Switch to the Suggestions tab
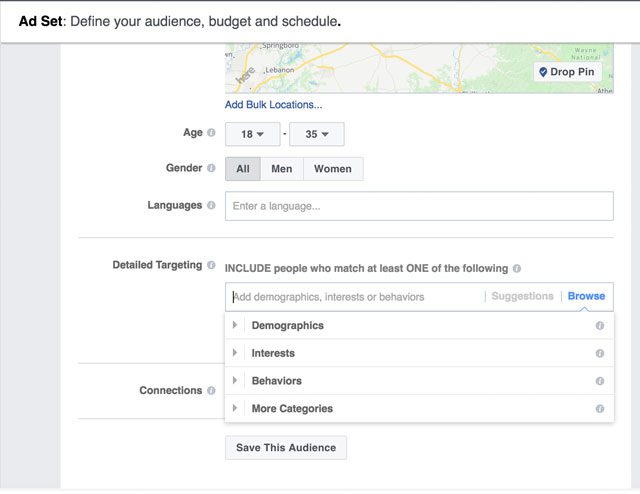640x494 pixels. coord(522,297)
